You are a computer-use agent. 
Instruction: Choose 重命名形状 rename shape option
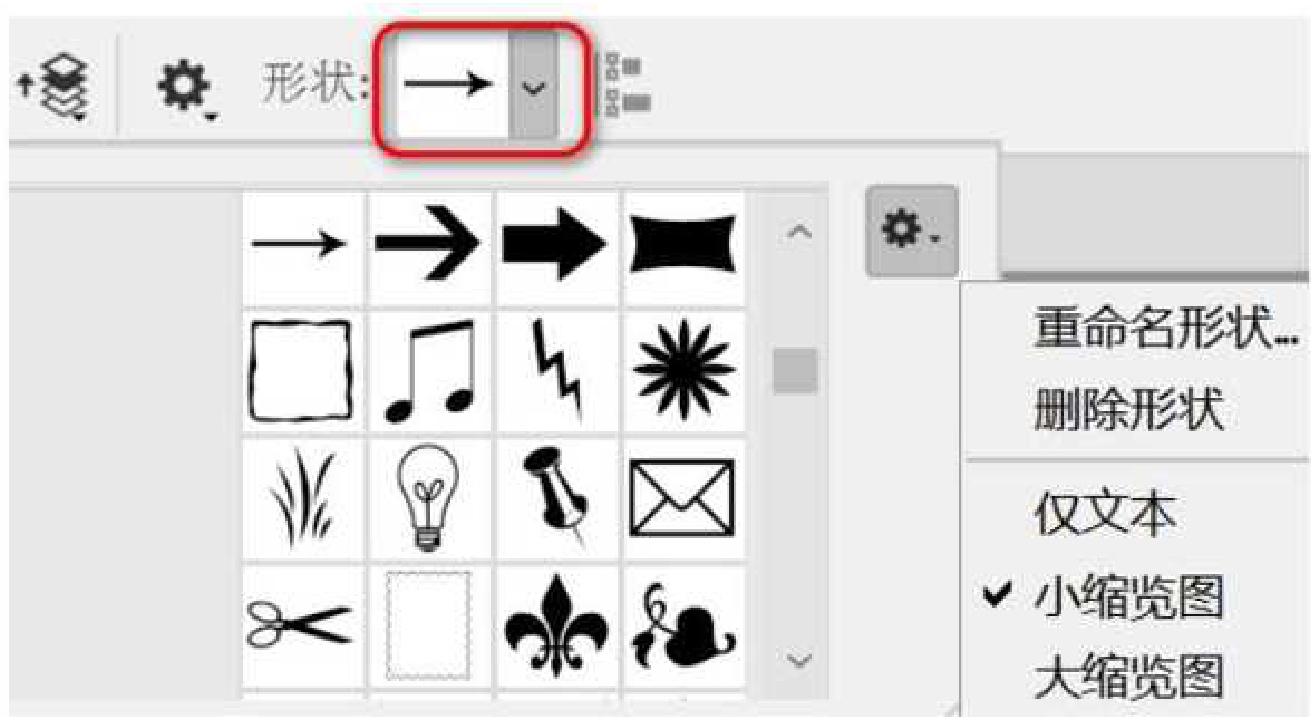[1165, 327]
